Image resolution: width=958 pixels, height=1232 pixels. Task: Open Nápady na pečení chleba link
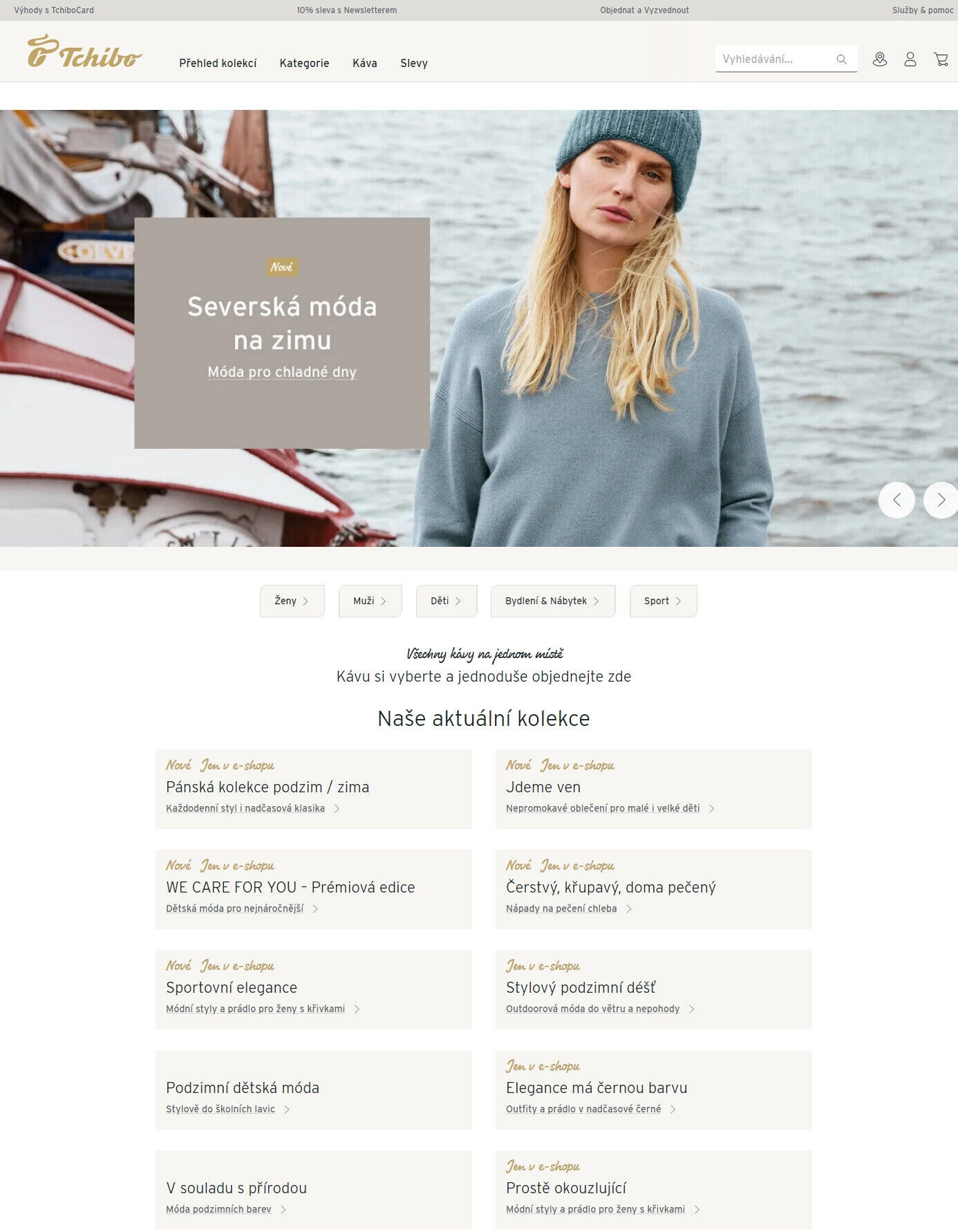(x=561, y=908)
